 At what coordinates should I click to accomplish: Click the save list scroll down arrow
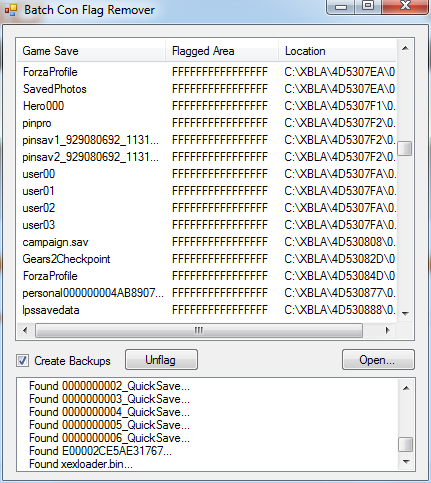[x=405, y=313]
